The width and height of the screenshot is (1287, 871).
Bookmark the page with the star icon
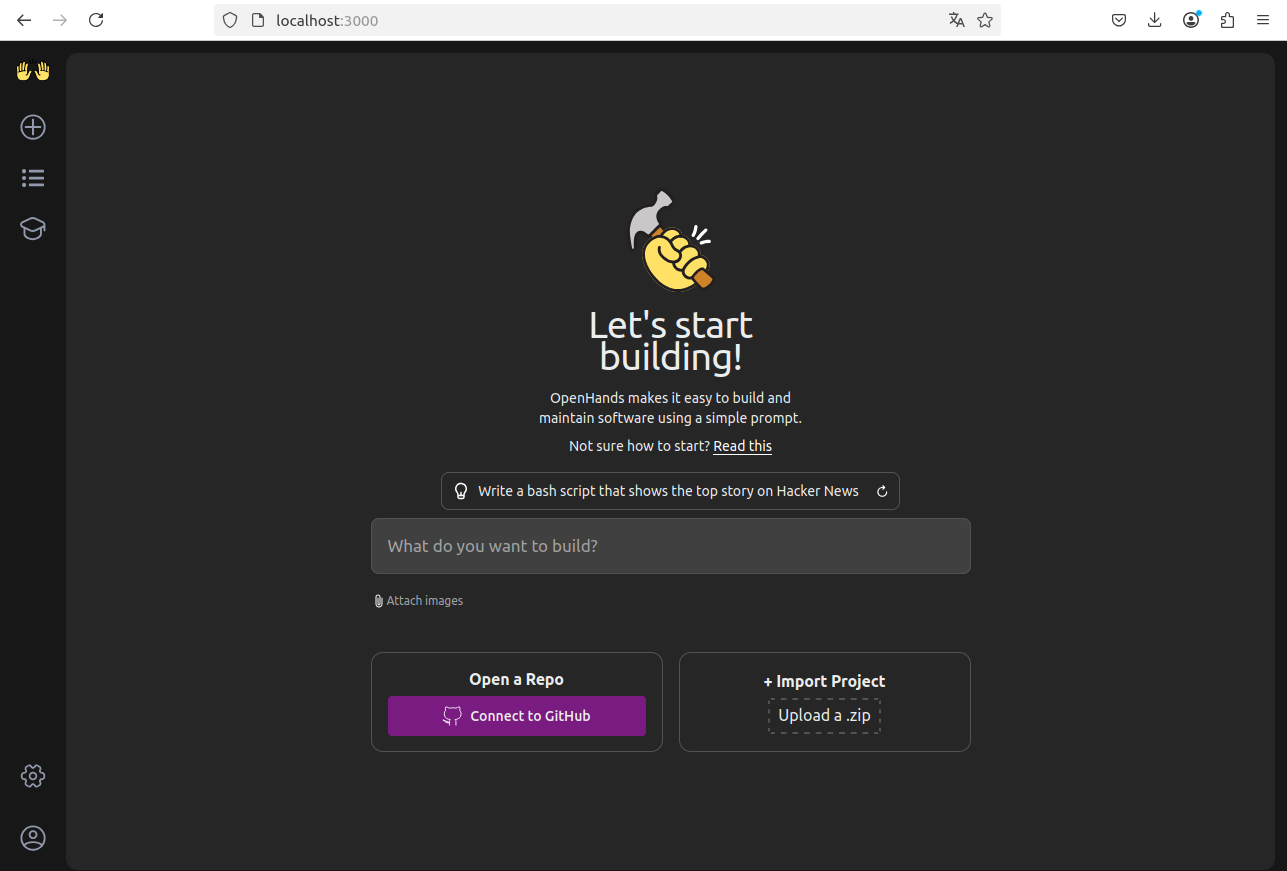click(x=985, y=19)
